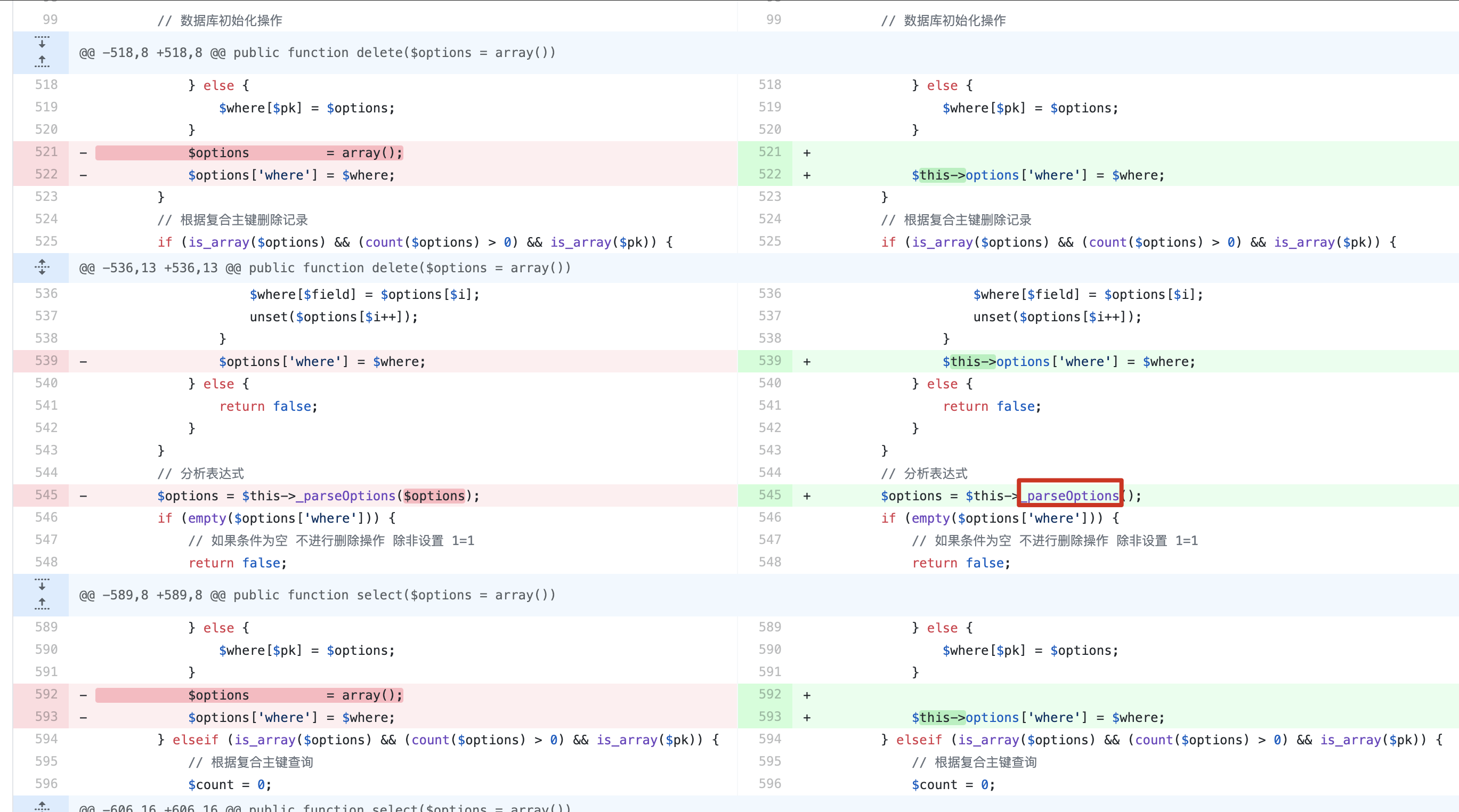Image resolution: width=1459 pixels, height=812 pixels.
Task: Click the highlighted _parseOptions in added line 545
Action: [x=1070, y=496]
